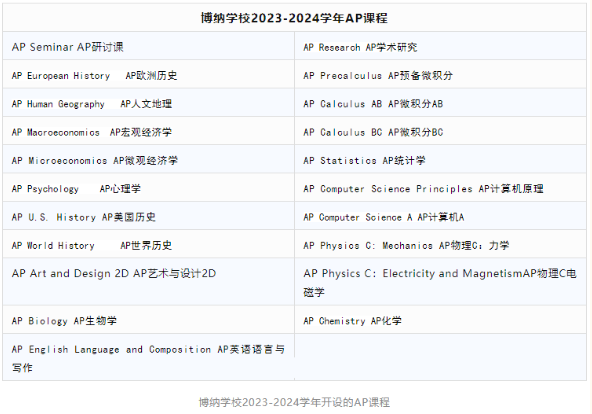Select AP Statistics AP统计学
592x414 pixels.
pyautogui.click(x=441, y=159)
